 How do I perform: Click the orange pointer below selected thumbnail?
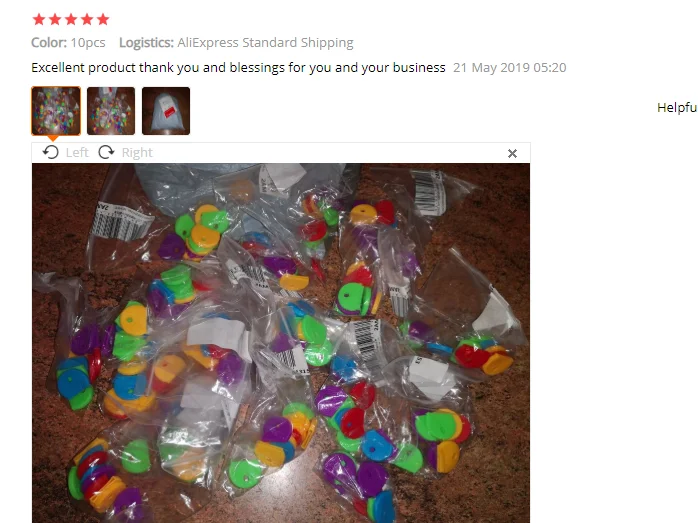pyautogui.click(x=53, y=138)
